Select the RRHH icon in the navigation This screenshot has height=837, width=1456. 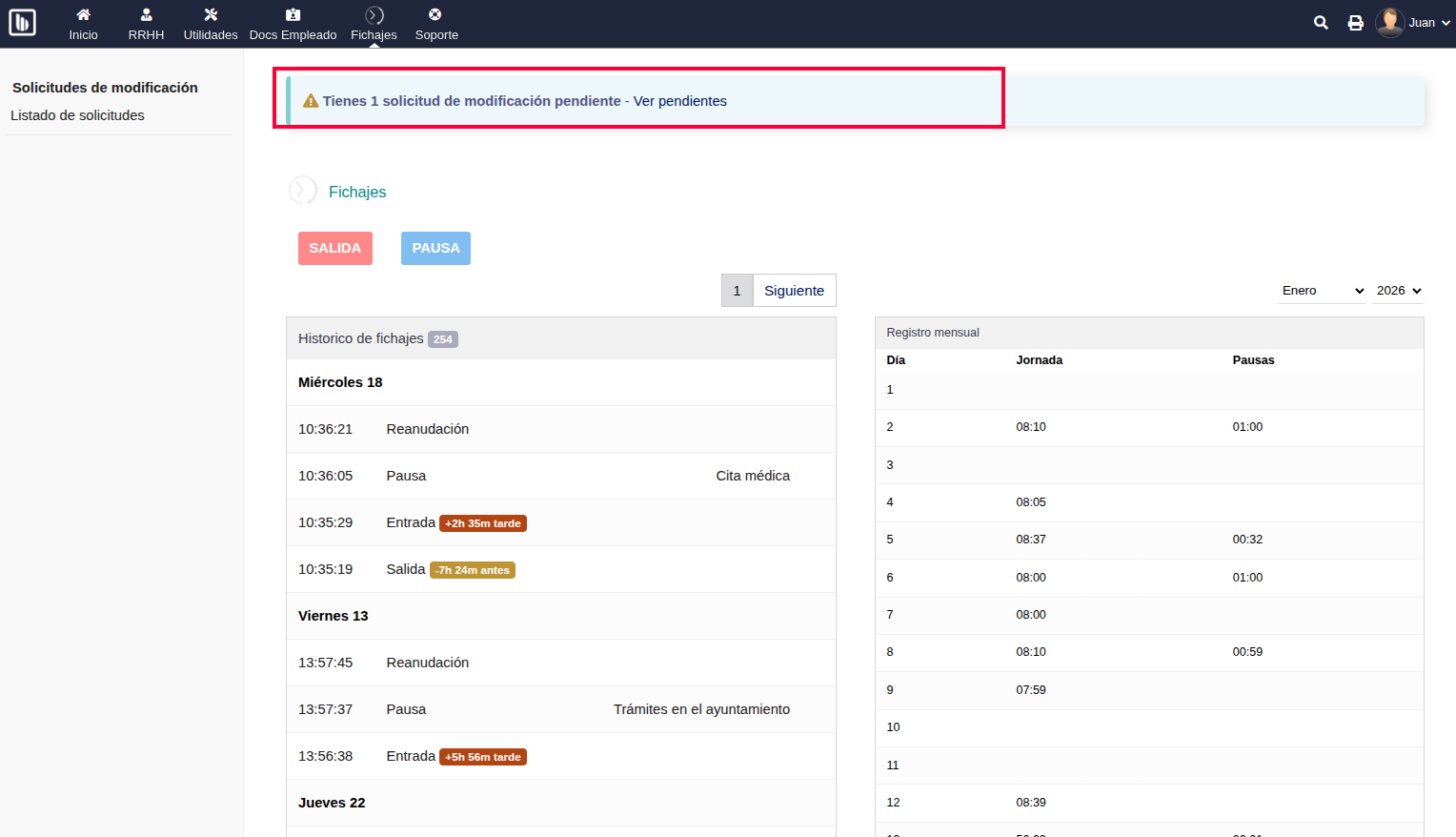(146, 13)
